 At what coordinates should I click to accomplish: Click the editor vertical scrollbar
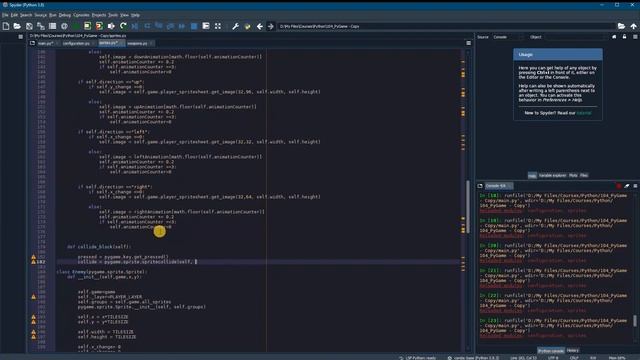468,207
